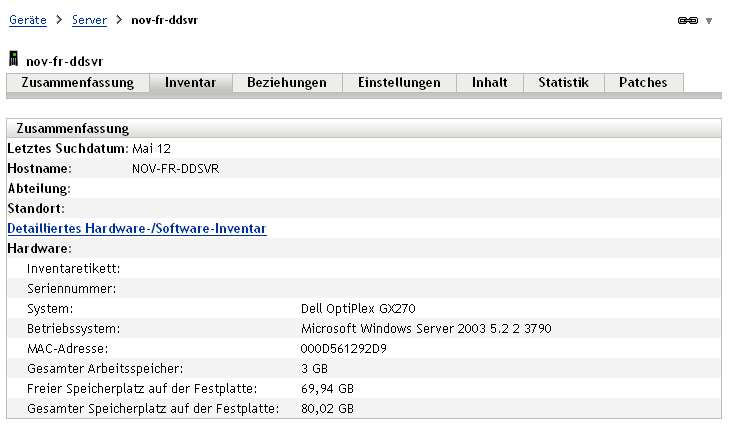Go to the Patches tab

coord(643,83)
